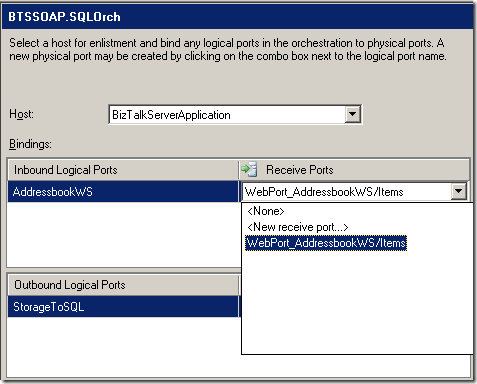The height and width of the screenshot is (384, 477).
Task: Click the Receive Ports column icon
Action: coord(249,169)
